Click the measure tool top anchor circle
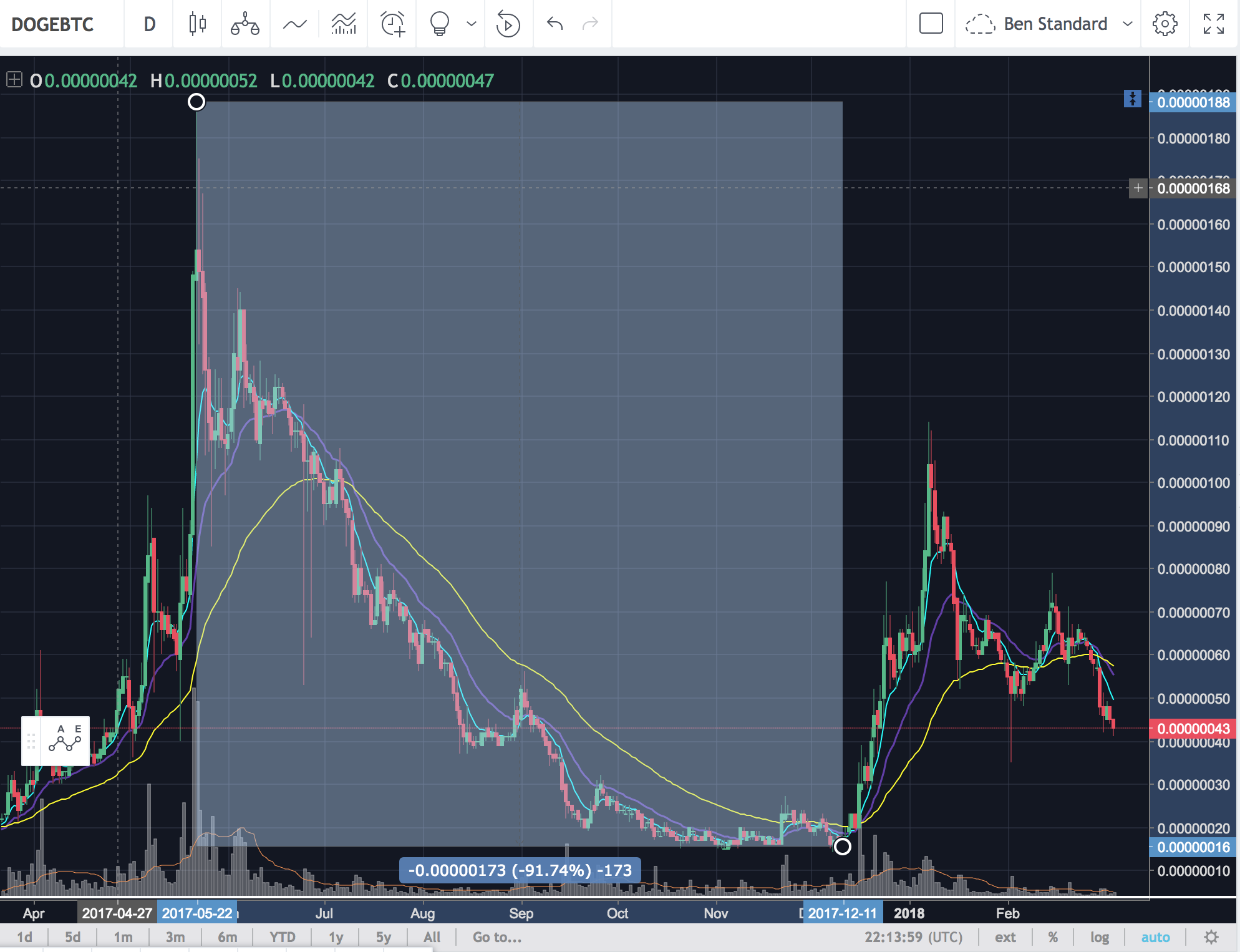 coord(196,102)
